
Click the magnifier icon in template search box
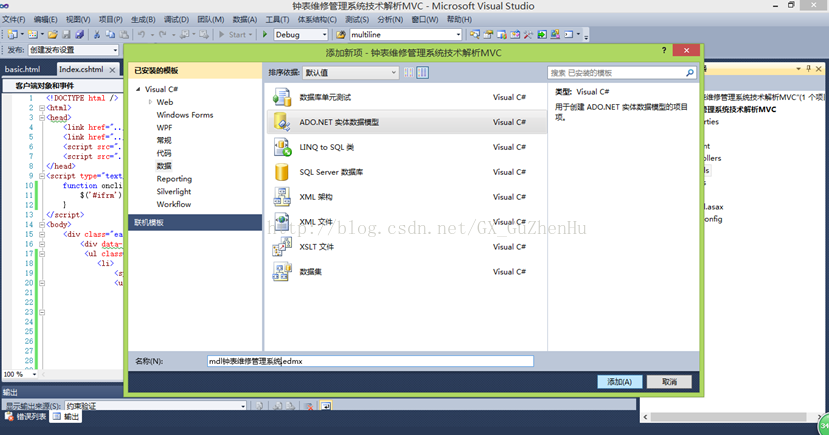tap(689, 73)
